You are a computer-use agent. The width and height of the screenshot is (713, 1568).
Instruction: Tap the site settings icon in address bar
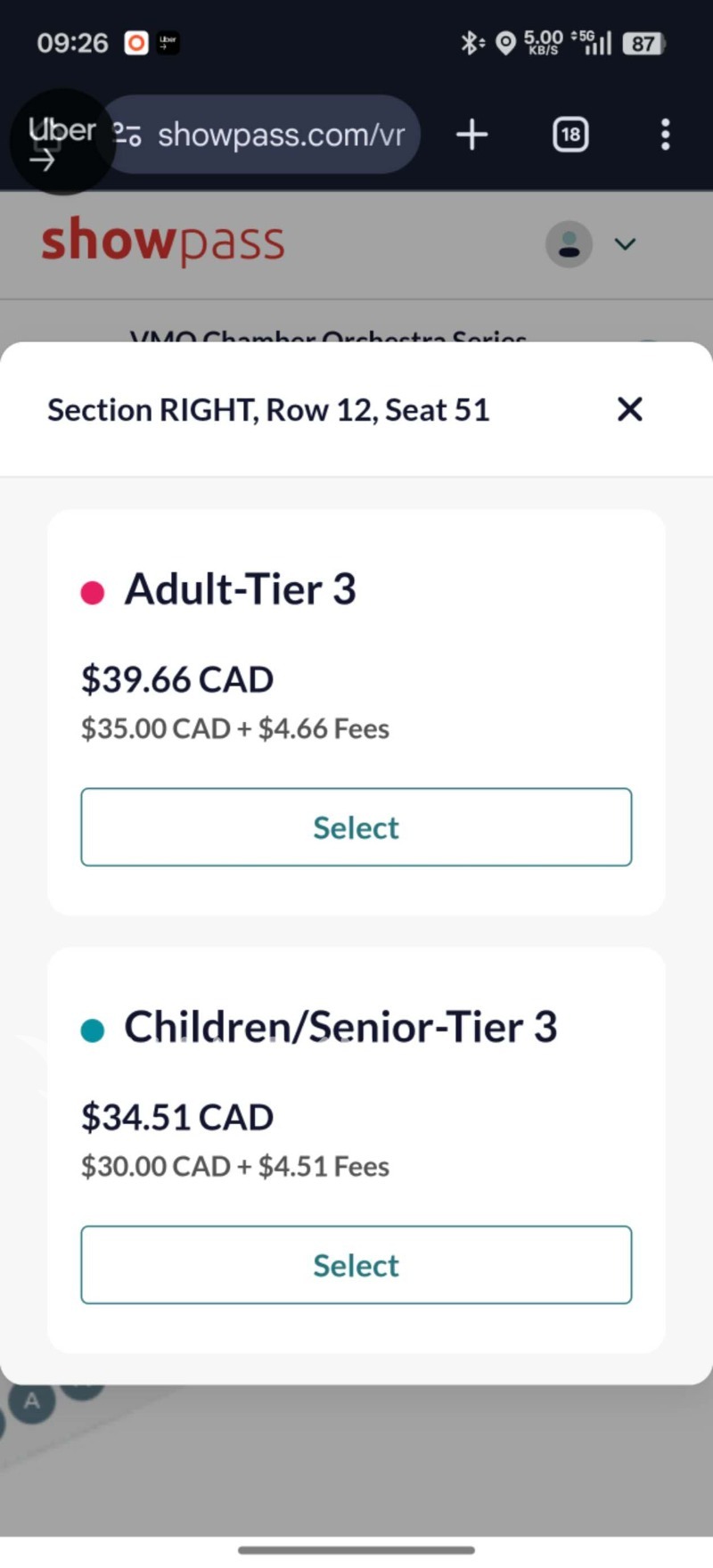click(x=127, y=135)
